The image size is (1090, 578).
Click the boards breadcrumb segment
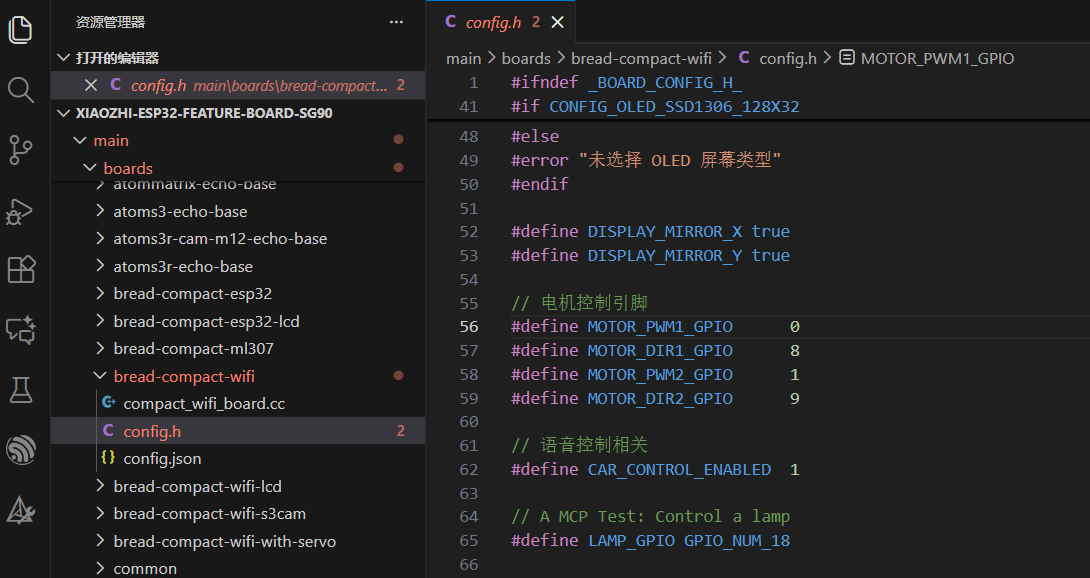[526, 58]
